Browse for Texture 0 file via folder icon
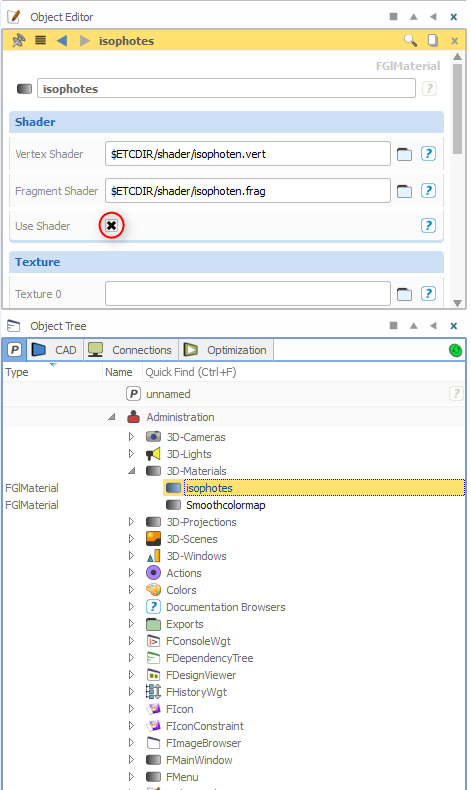Viewport: 471px width, 790px height. 404,294
